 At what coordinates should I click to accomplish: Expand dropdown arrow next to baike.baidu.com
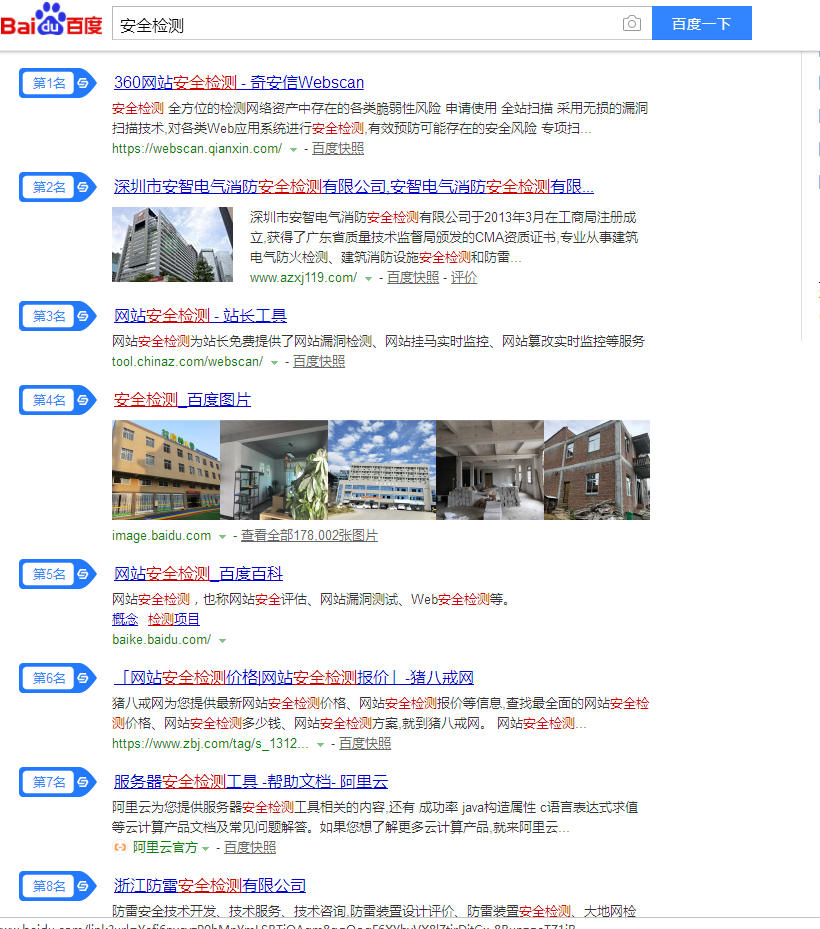tap(222, 640)
